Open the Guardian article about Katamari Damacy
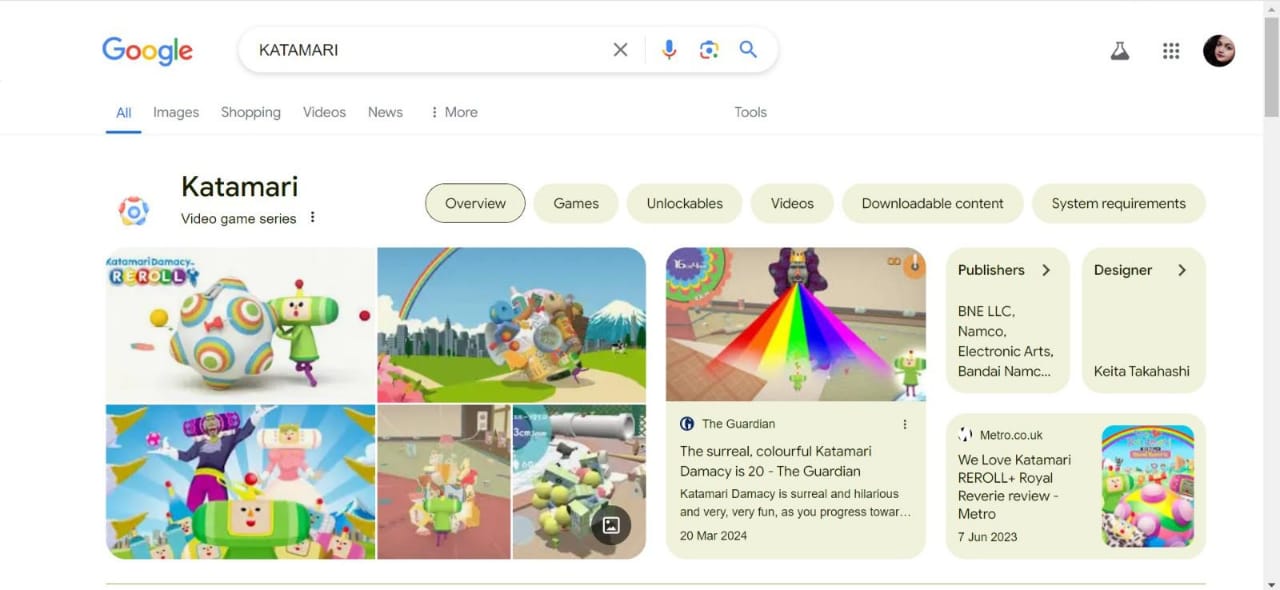This screenshot has height=590, width=1280. click(x=776, y=461)
